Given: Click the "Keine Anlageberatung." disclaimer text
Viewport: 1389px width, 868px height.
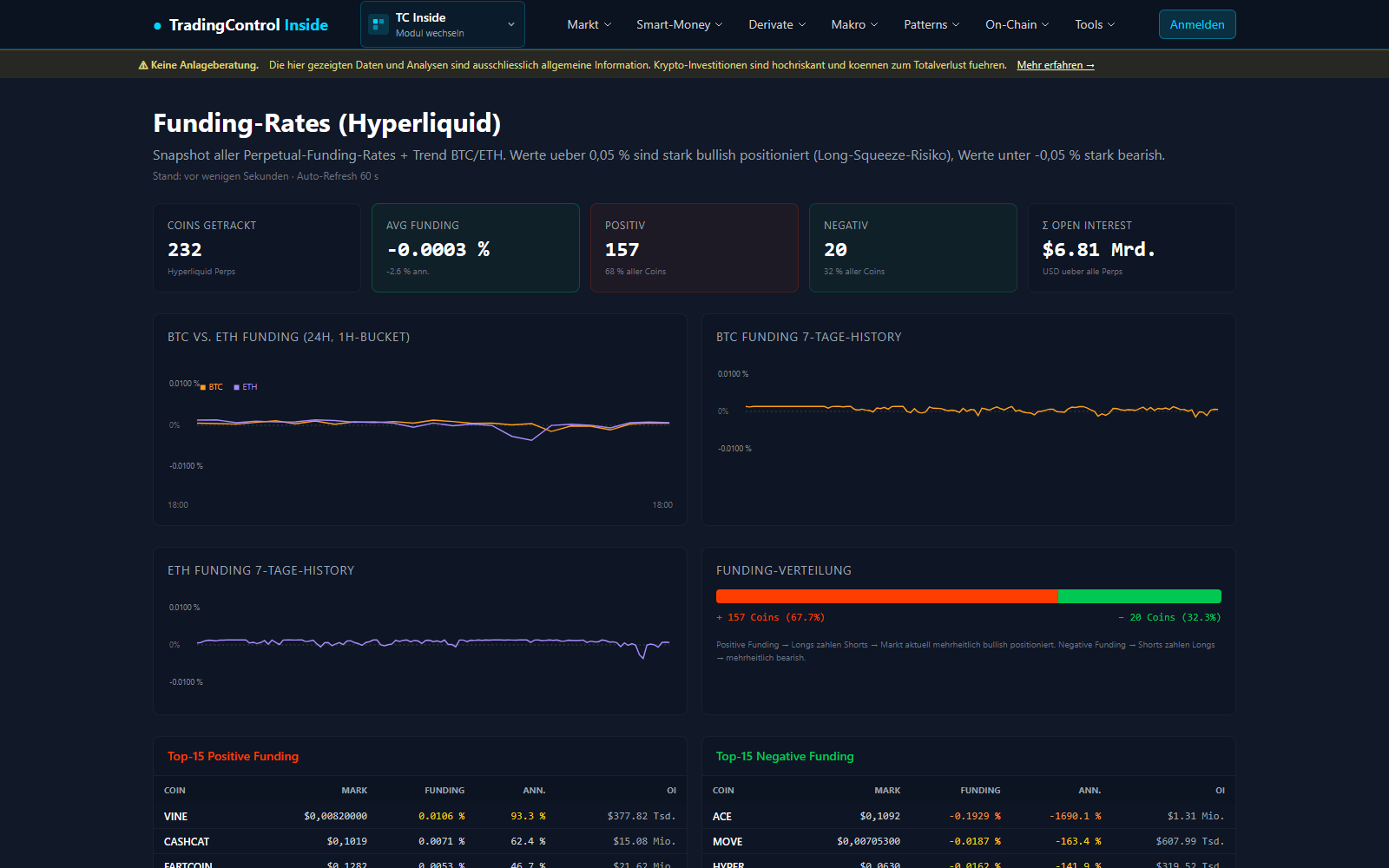Looking at the screenshot, I should (x=205, y=65).
